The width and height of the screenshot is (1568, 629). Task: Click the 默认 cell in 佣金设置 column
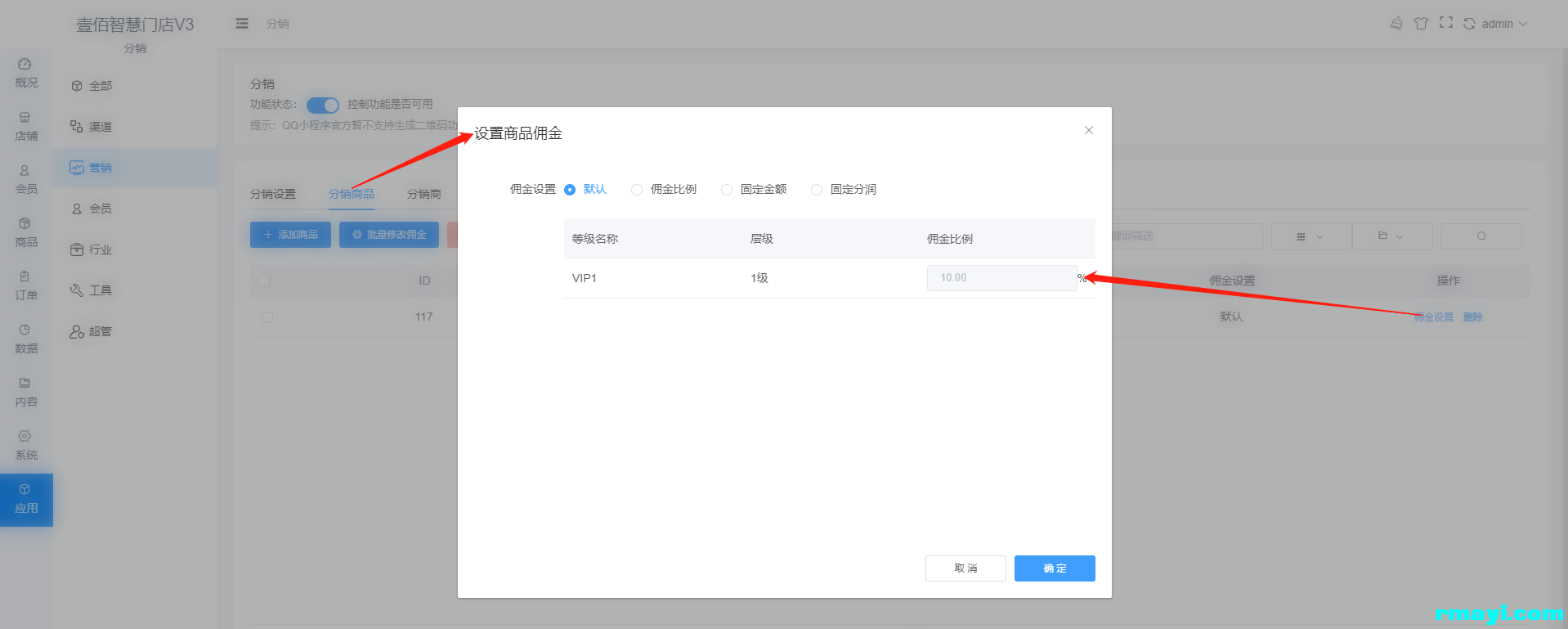pos(1231,317)
